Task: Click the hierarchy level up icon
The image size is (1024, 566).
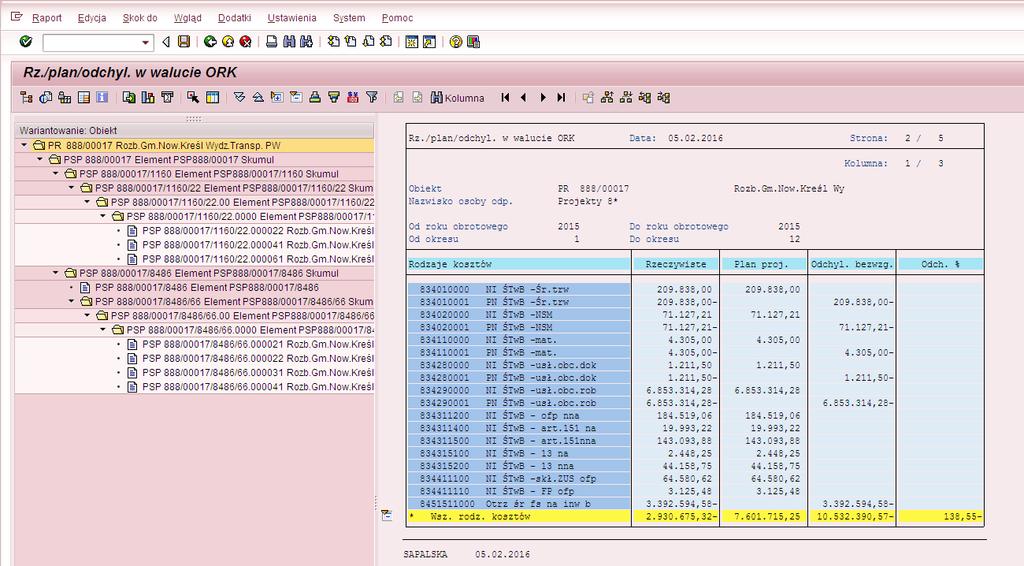Action: coord(607,97)
